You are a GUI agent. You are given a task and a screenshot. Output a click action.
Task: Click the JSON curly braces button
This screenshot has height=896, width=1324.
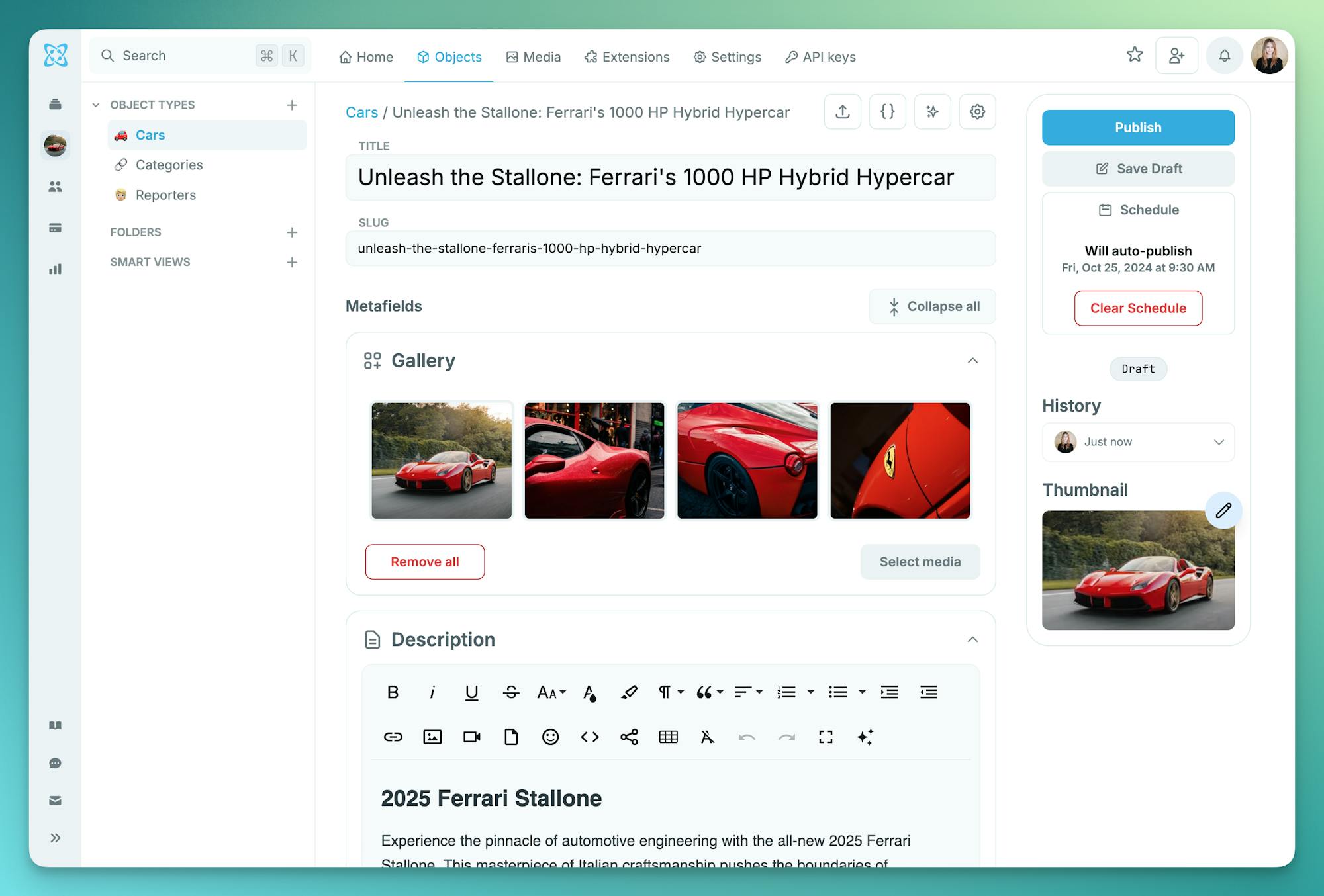tap(887, 111)
